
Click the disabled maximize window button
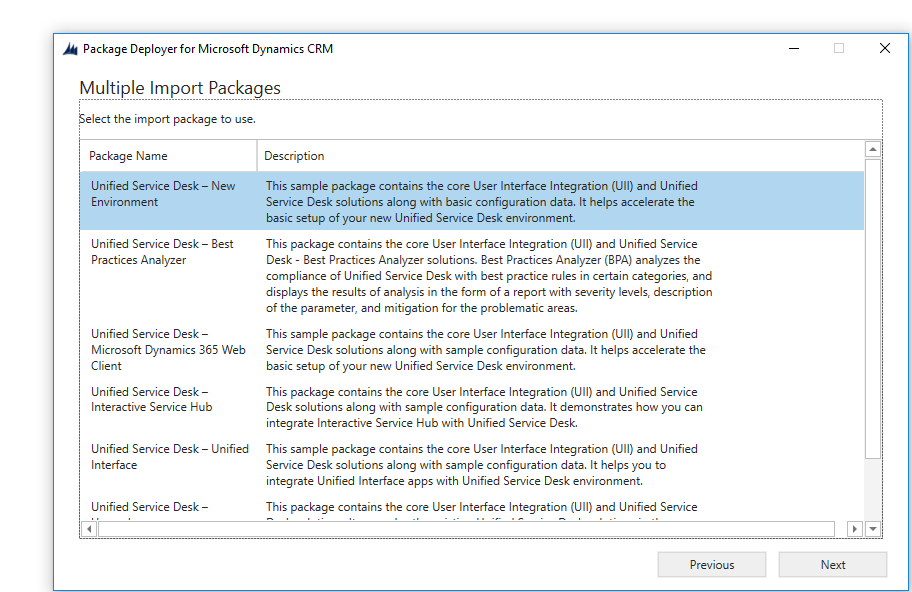[839, 48]
